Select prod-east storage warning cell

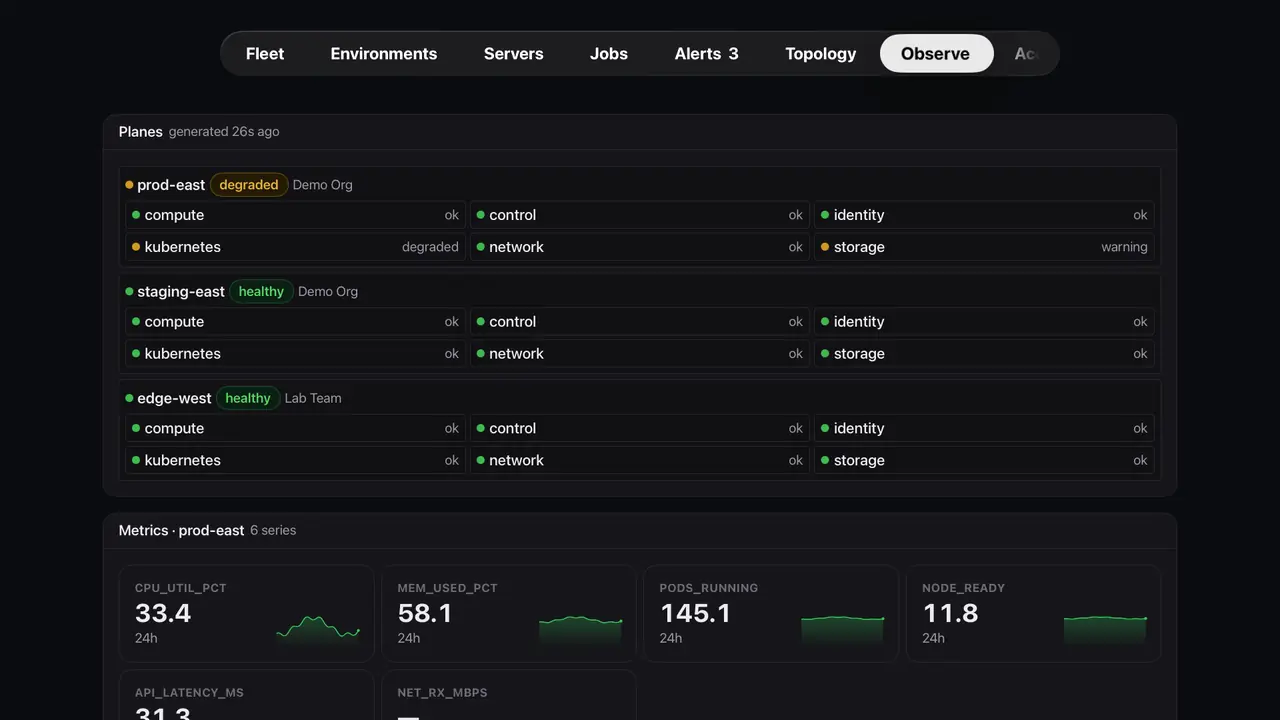[x=984, y=247]
